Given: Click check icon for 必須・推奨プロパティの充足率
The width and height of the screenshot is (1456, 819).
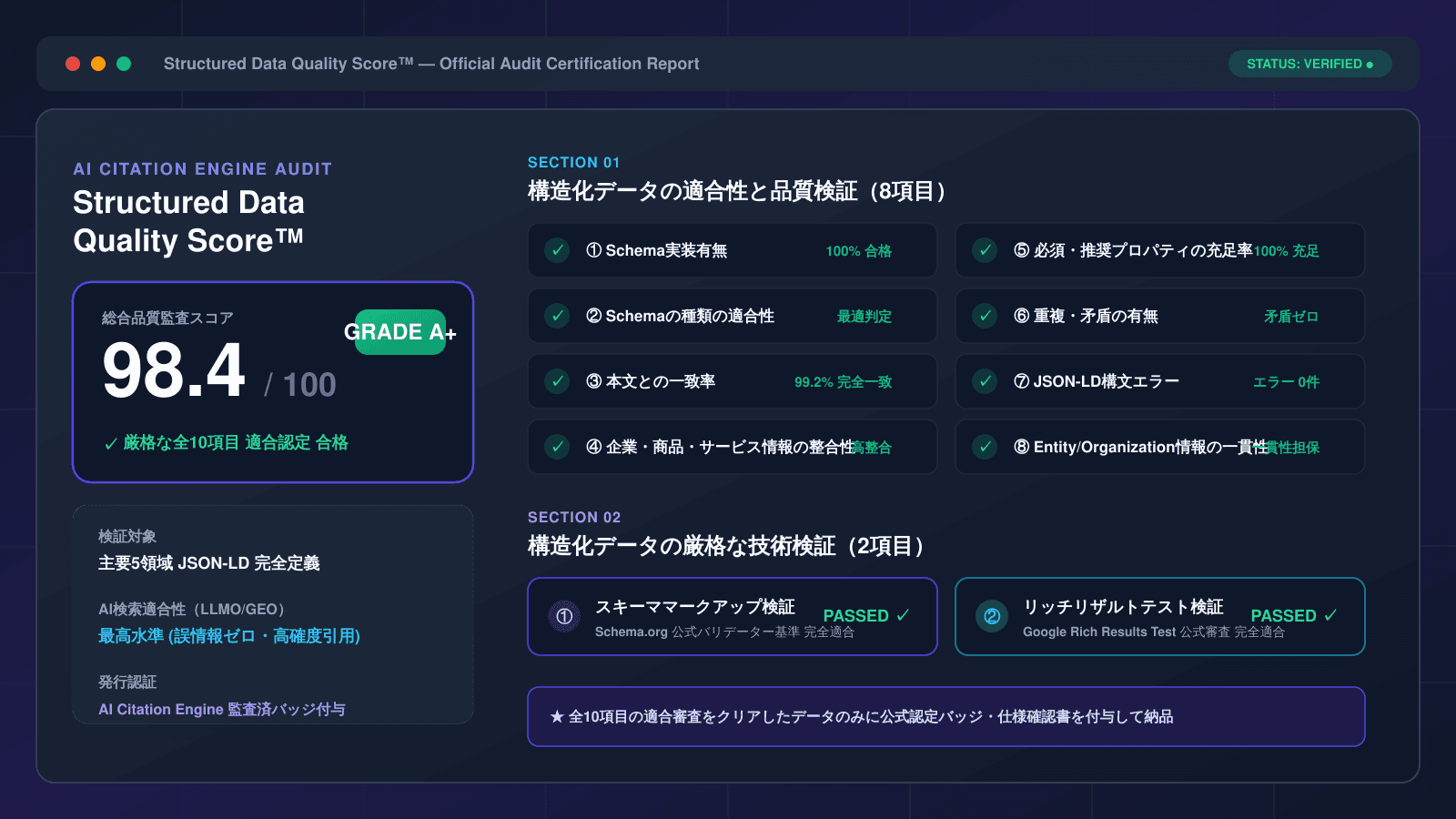Looking at the screenshot, I should (985, 250).
